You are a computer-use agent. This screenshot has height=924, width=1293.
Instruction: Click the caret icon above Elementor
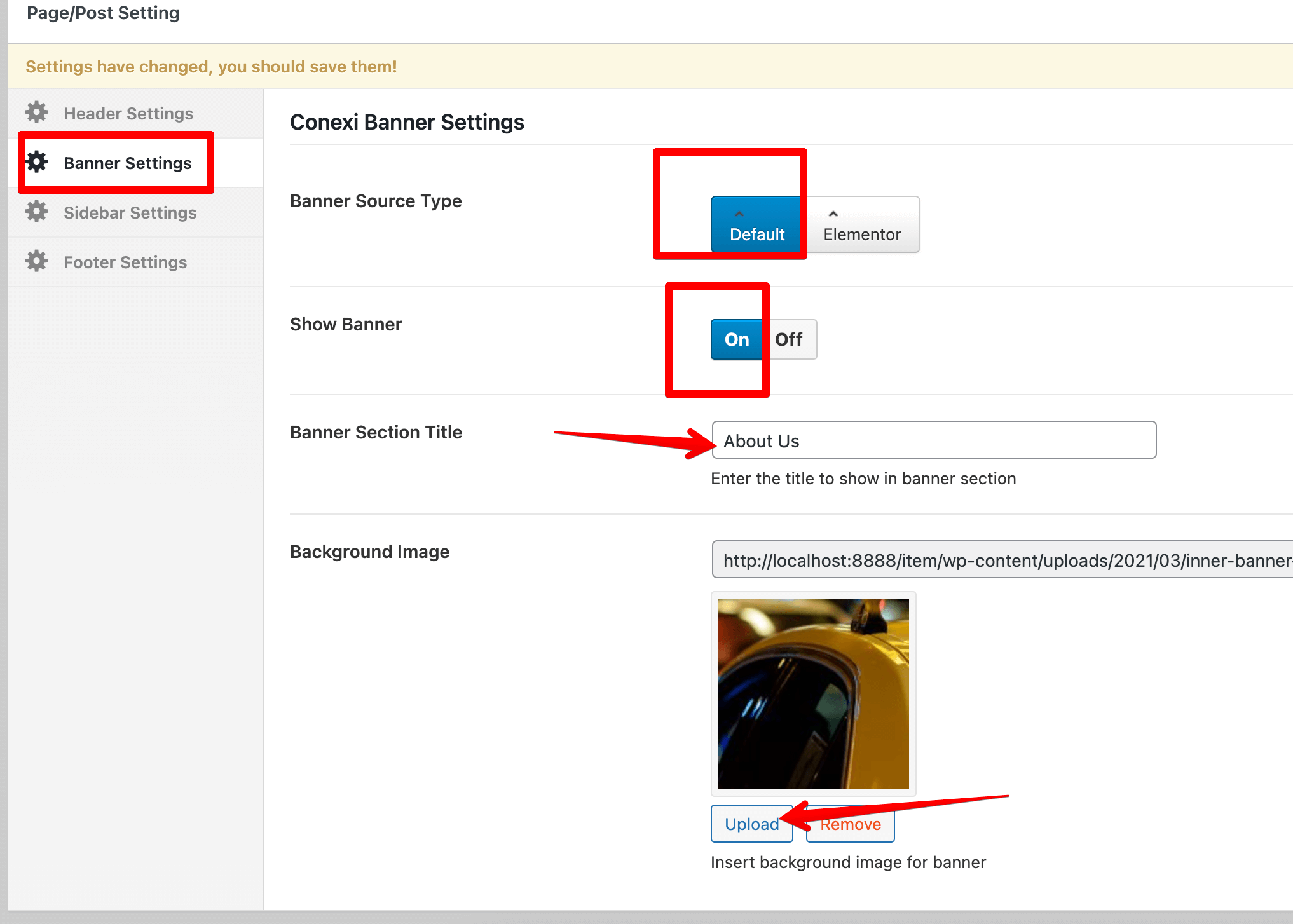(x=833, y=214)
